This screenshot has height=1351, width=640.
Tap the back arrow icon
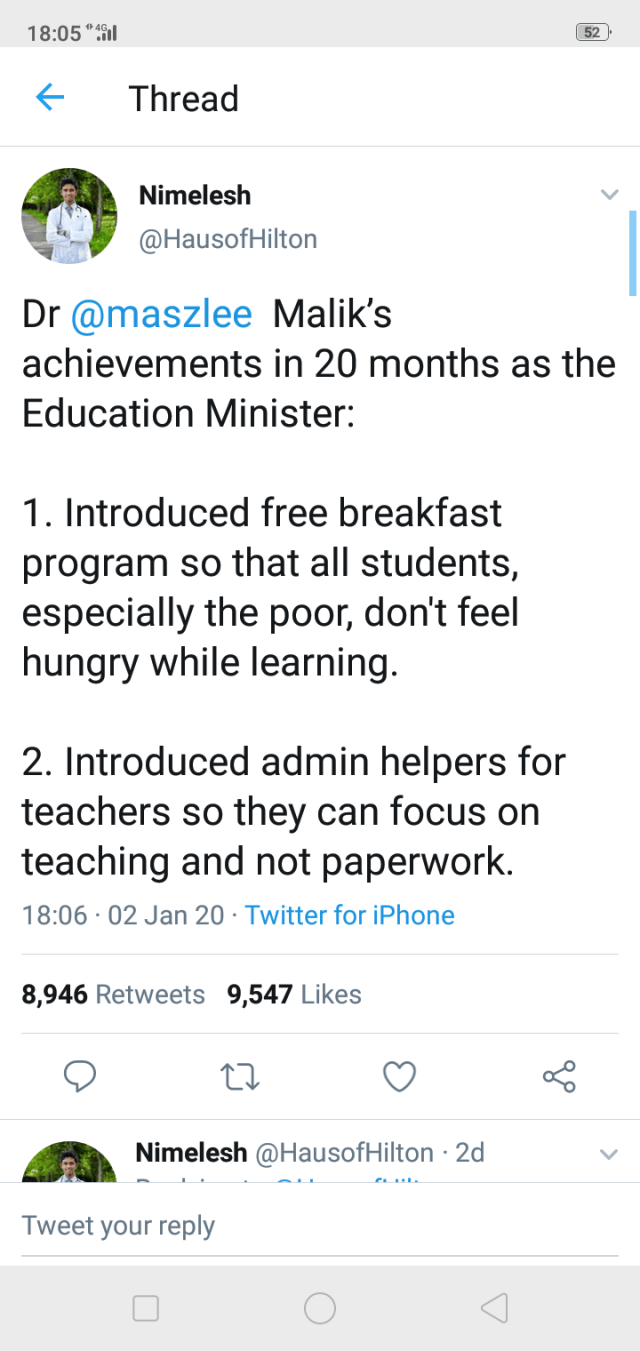click(x=50, y=97)
